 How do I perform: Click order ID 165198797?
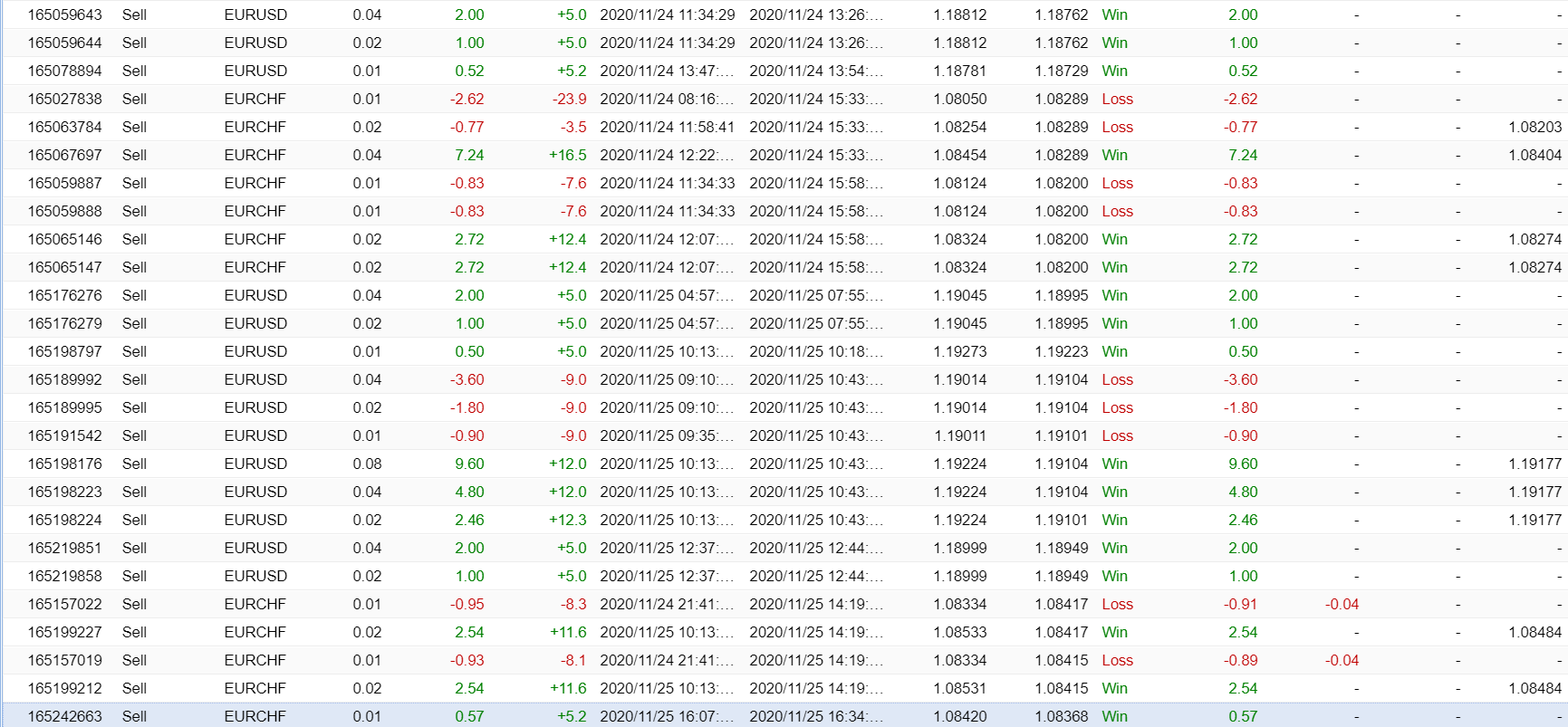coord(64,351)
